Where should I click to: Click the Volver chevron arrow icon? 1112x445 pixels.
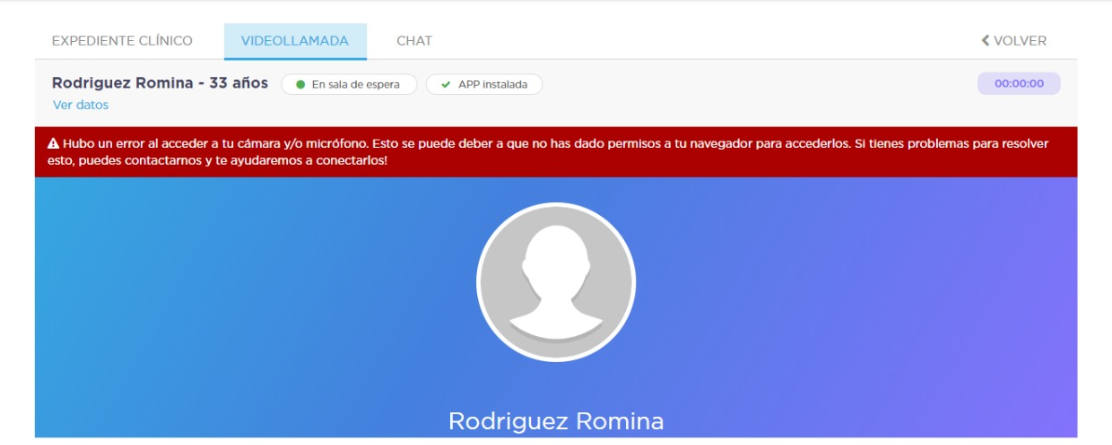[x=985, y=41]
